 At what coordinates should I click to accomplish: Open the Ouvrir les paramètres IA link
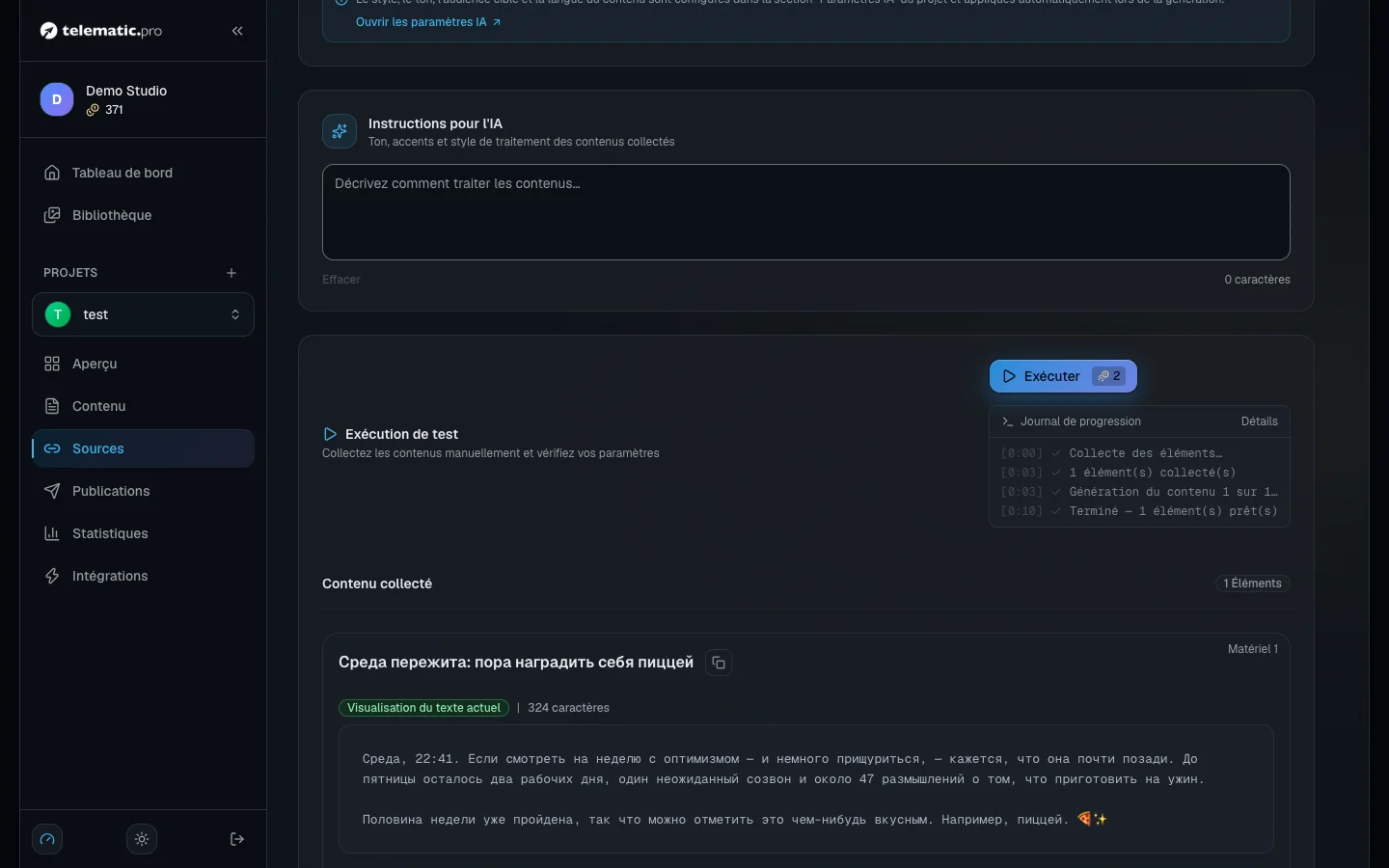coord(428,22)
